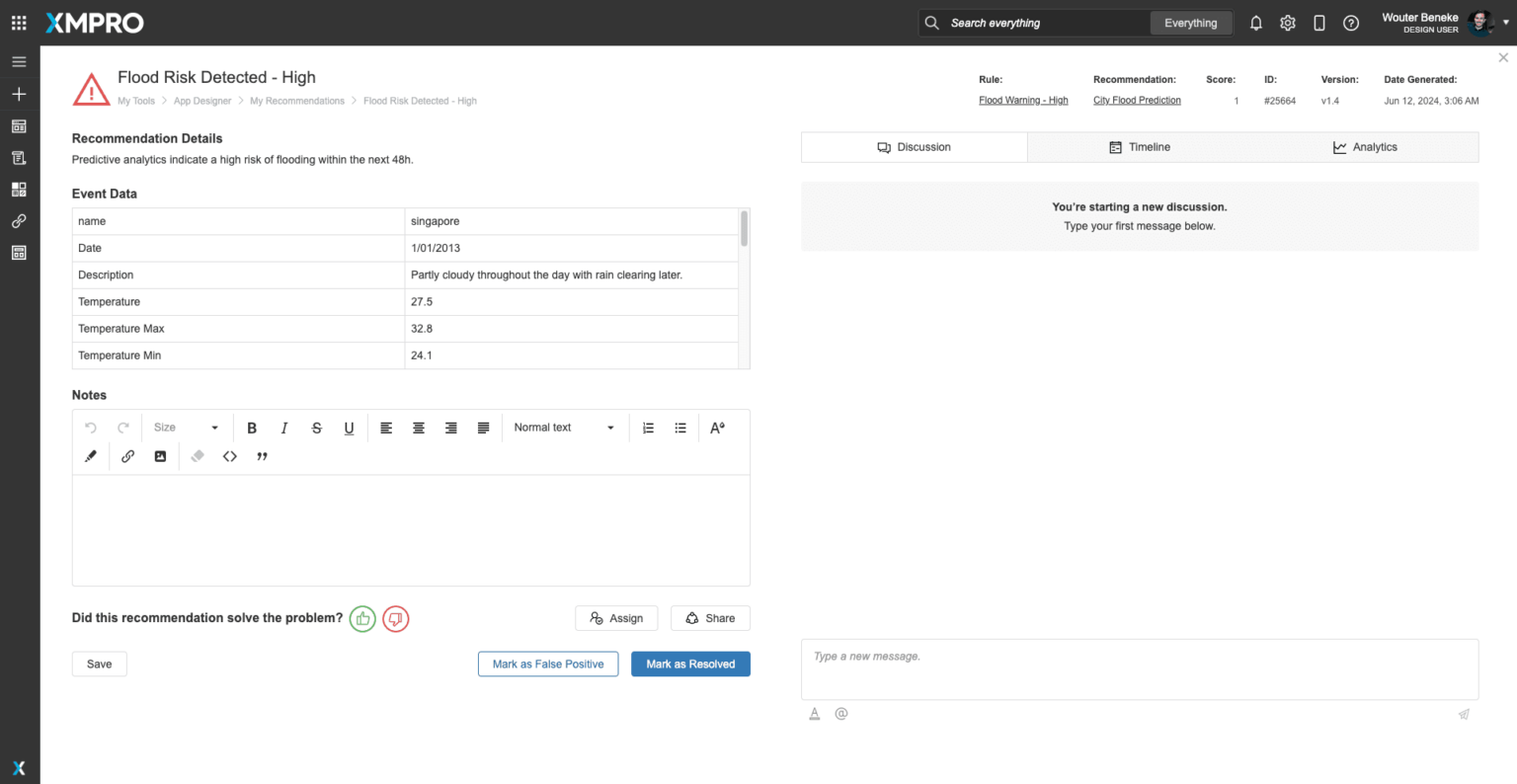This screenshot has height=784, width=1517.
Task: Click the notifications bell icon
Action: pyautogui.click(x=1256, y=23)
